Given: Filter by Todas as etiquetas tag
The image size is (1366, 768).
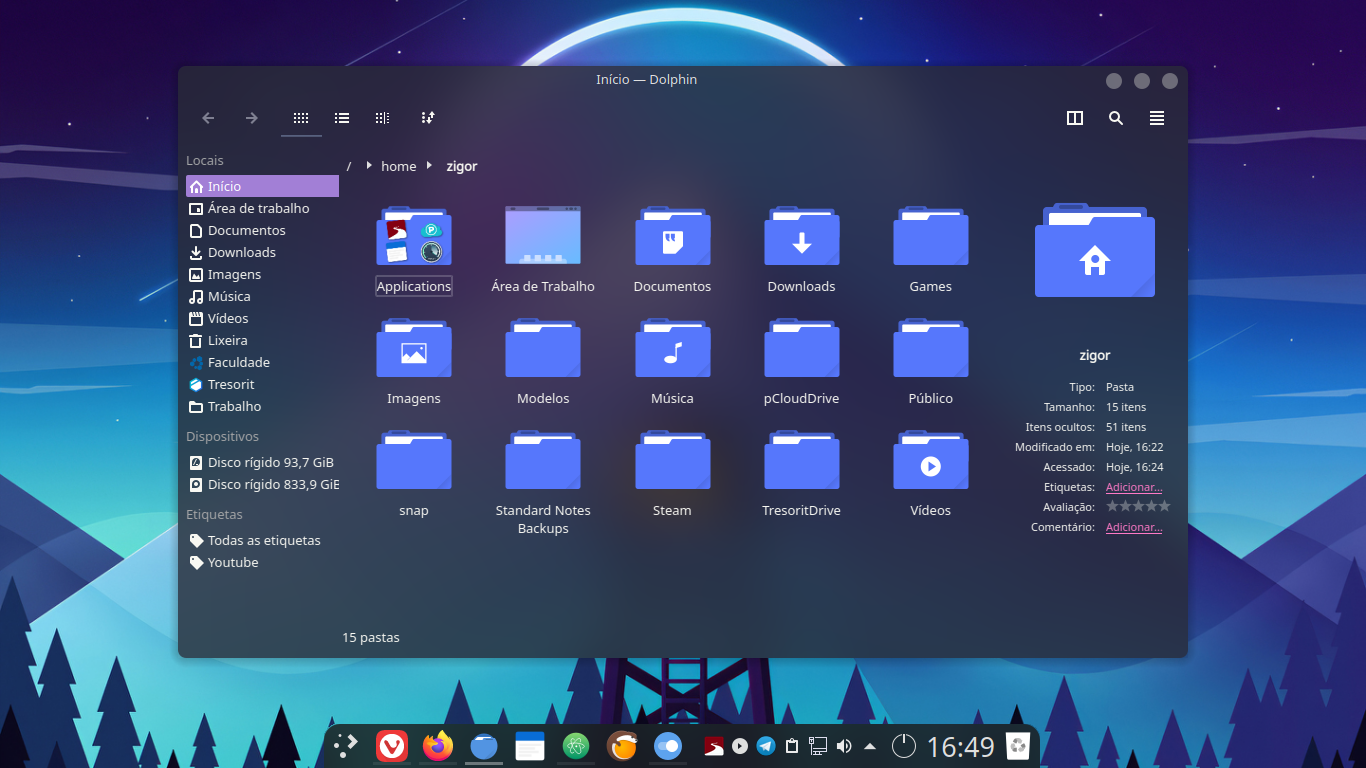Looking at the screenshot, I should click(262, 540).
